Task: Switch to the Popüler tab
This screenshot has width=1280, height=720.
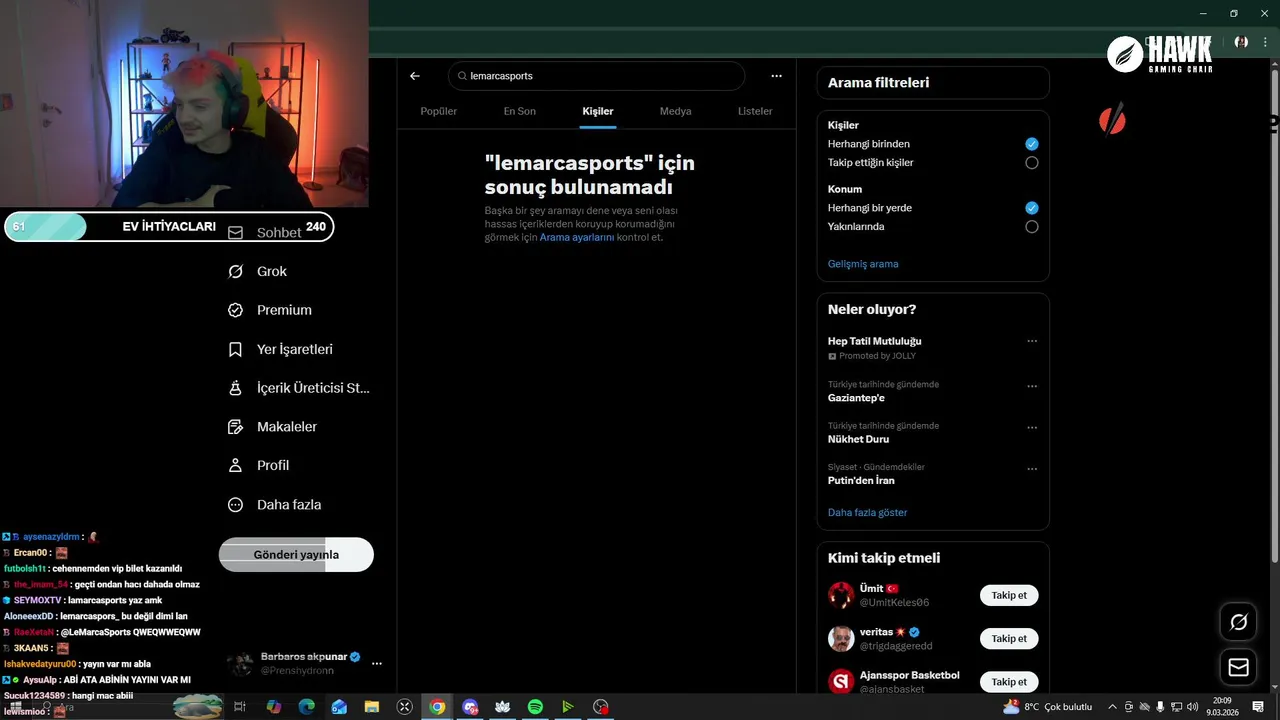Action: 439,111
